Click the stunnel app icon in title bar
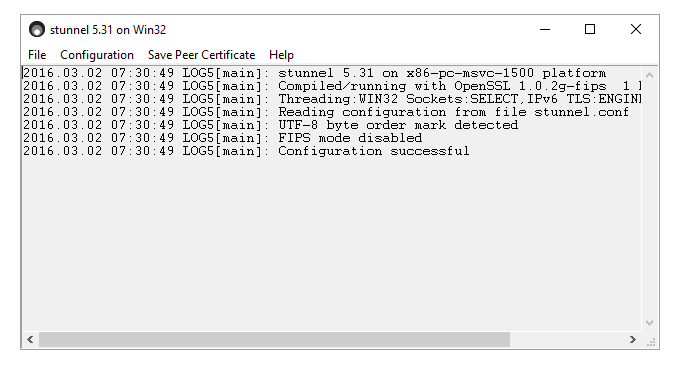This screenshot has height=374, width=679. (37, 29)
